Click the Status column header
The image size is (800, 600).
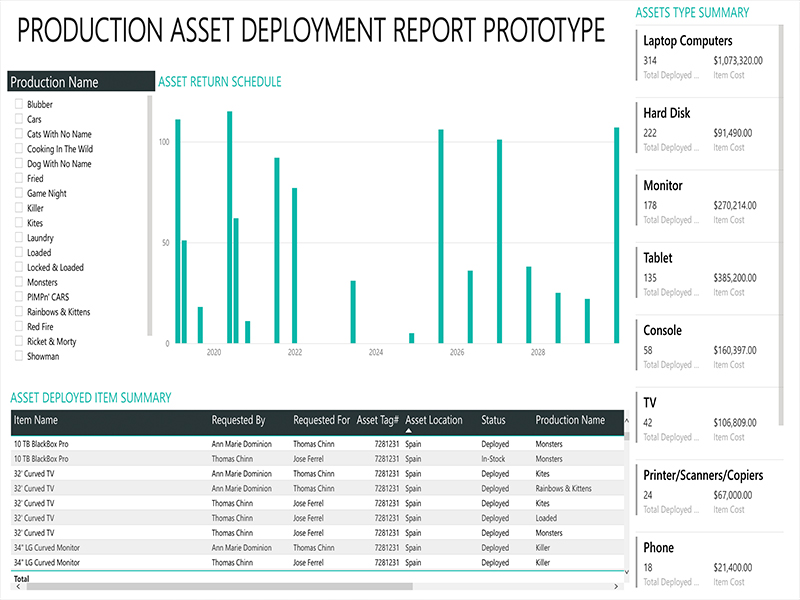493,420
